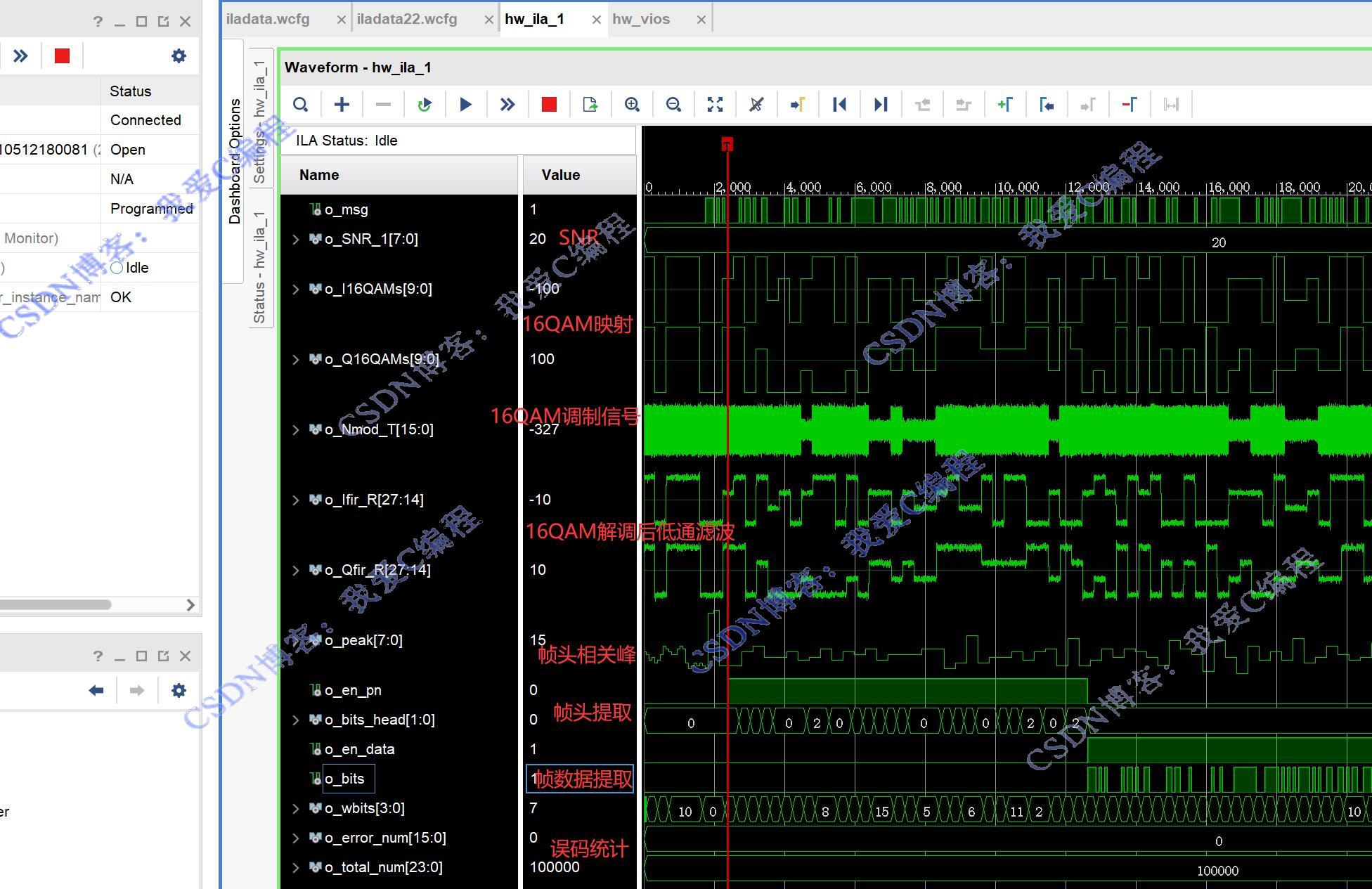Click the Search icon in waveform toolbar
Viewport: 1372px width, 889px height.
click(x=301, y=105)
